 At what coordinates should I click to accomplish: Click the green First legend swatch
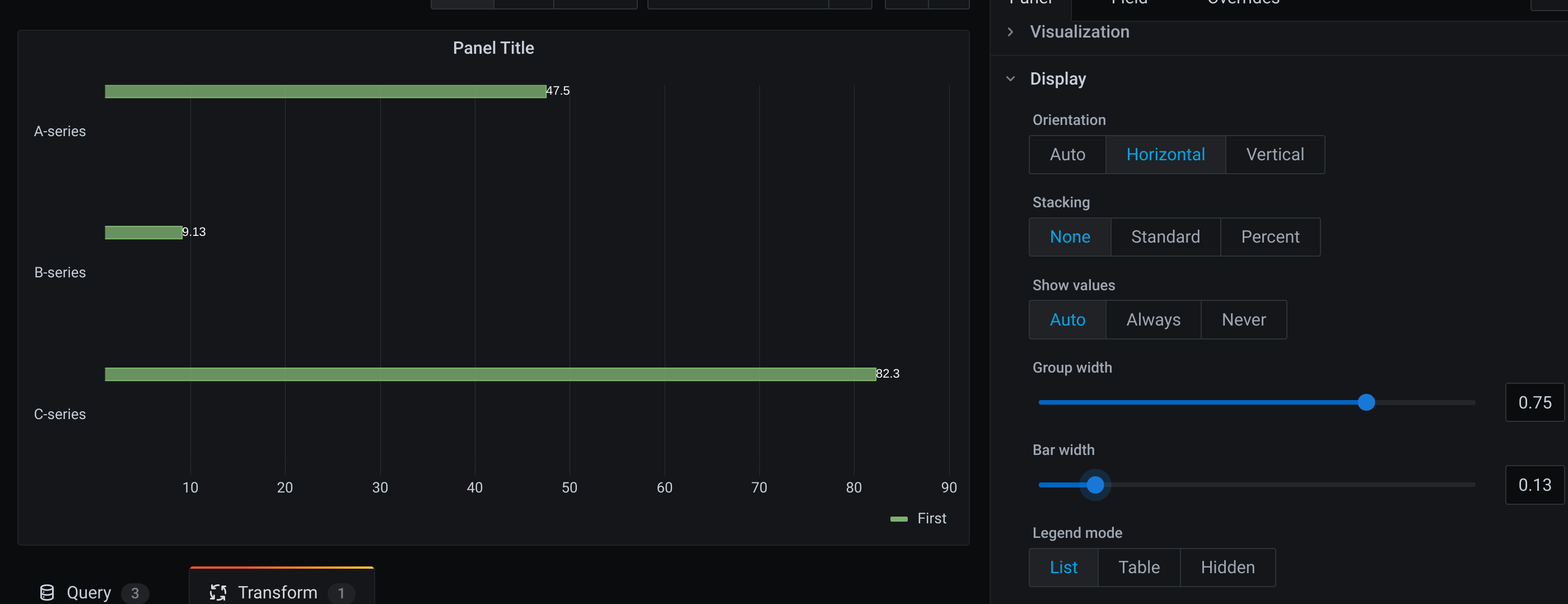(x=898, y=519)
